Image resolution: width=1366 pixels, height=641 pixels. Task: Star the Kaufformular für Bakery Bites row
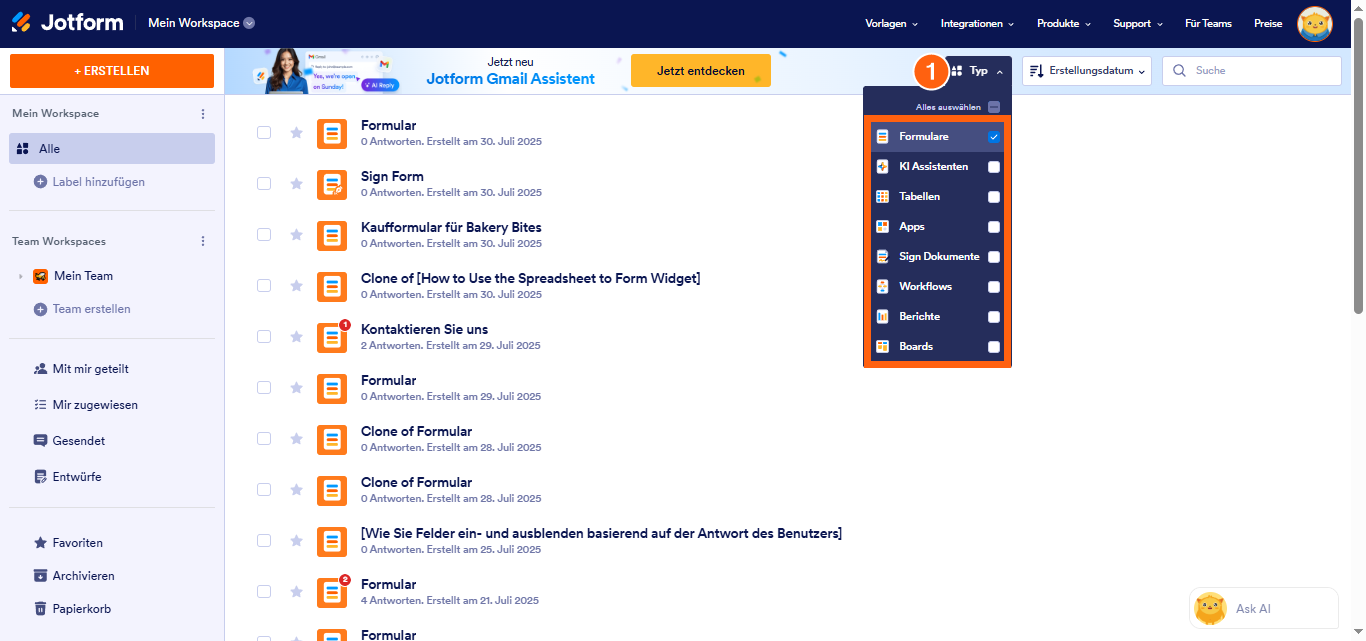[x=296, y=234]
